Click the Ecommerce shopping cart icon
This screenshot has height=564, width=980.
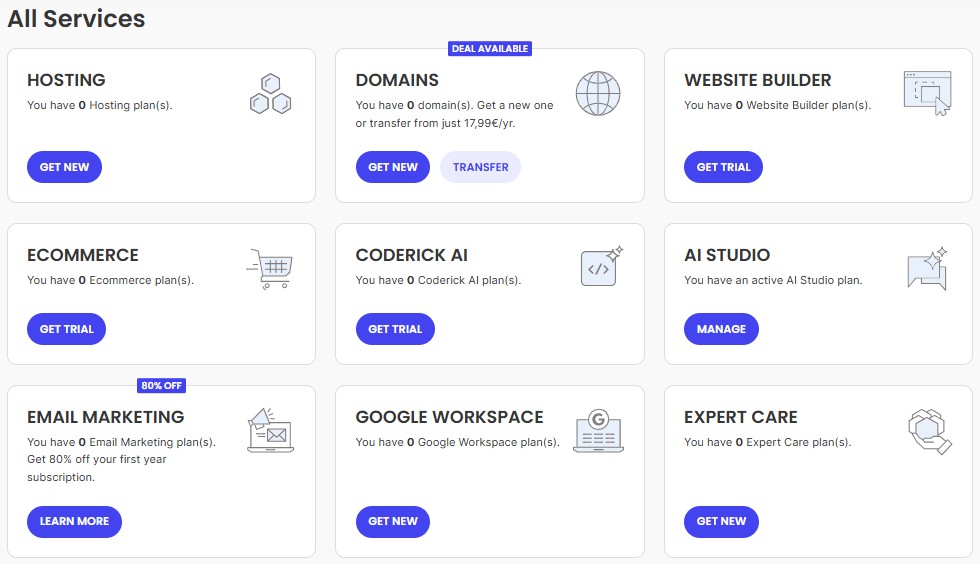click(x=269, y=269)
